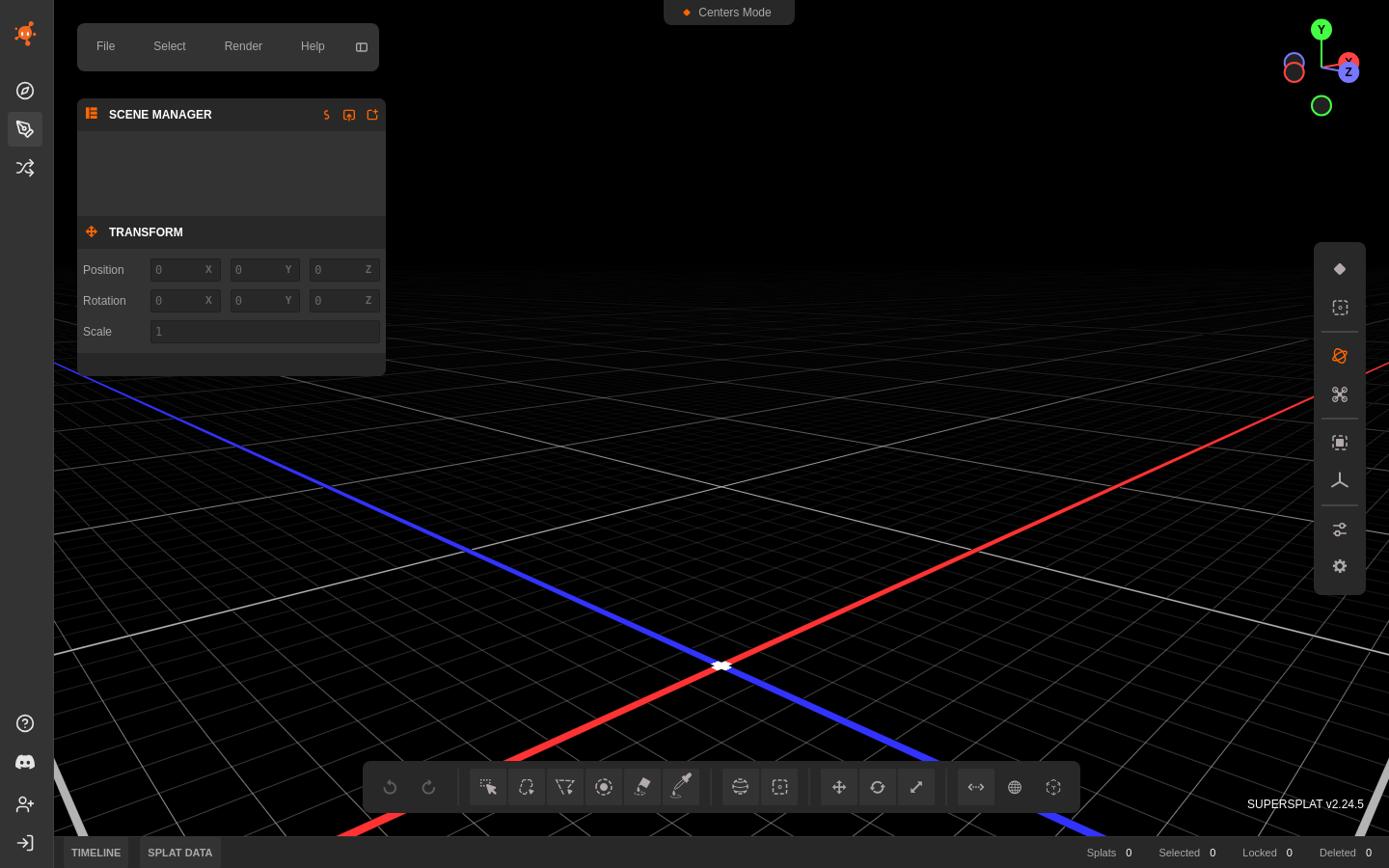
Task: Select the Brush selection tool
Action: tap(604, 787)
